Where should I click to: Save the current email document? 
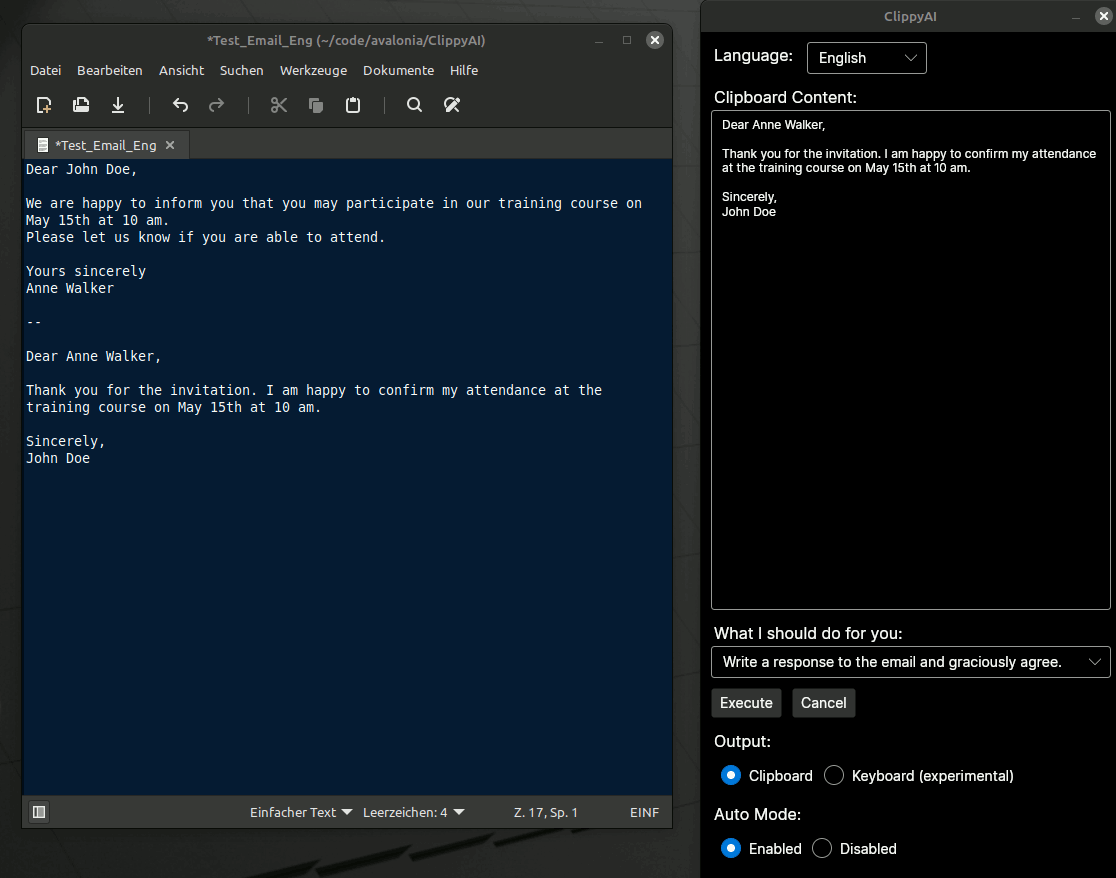click(x=118, y=105)
